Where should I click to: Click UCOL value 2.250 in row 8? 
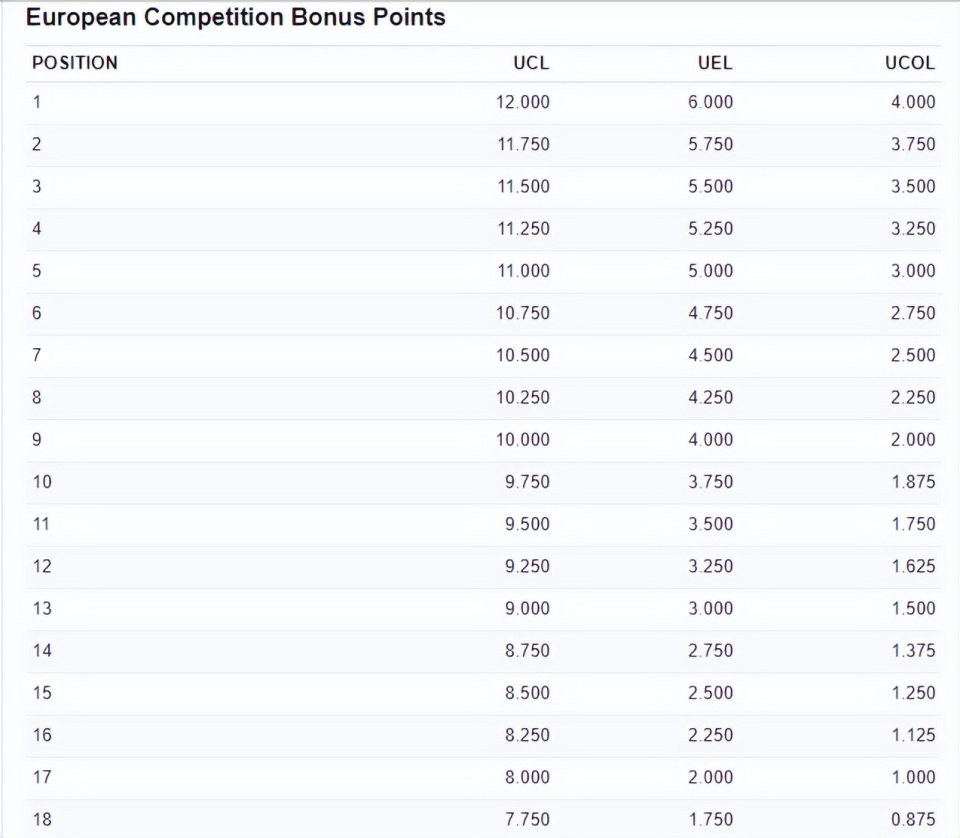[x=913, y=397]
